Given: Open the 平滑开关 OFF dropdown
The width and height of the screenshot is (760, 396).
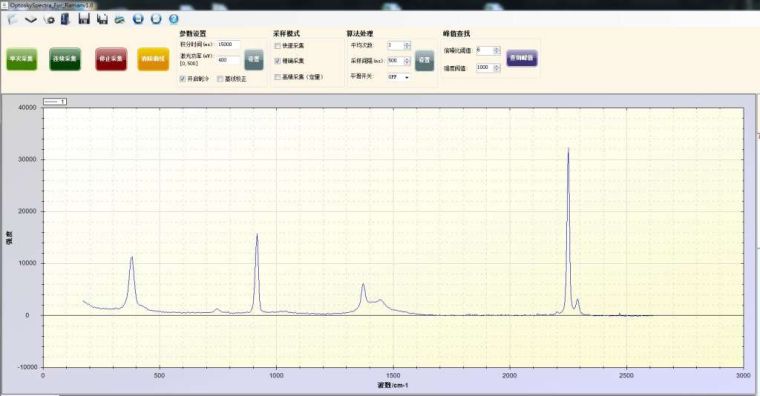Looking at the screenshot, I should point(398,77).
